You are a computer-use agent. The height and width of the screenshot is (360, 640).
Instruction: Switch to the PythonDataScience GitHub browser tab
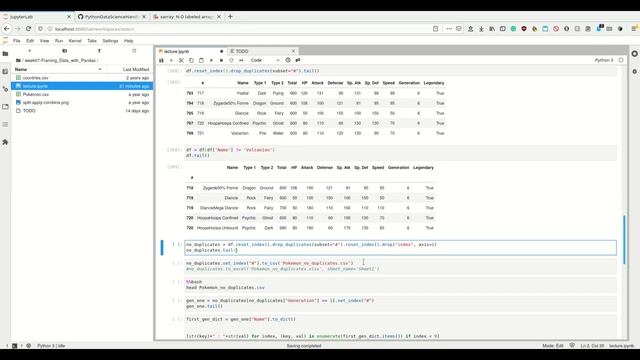coord(111,17)
